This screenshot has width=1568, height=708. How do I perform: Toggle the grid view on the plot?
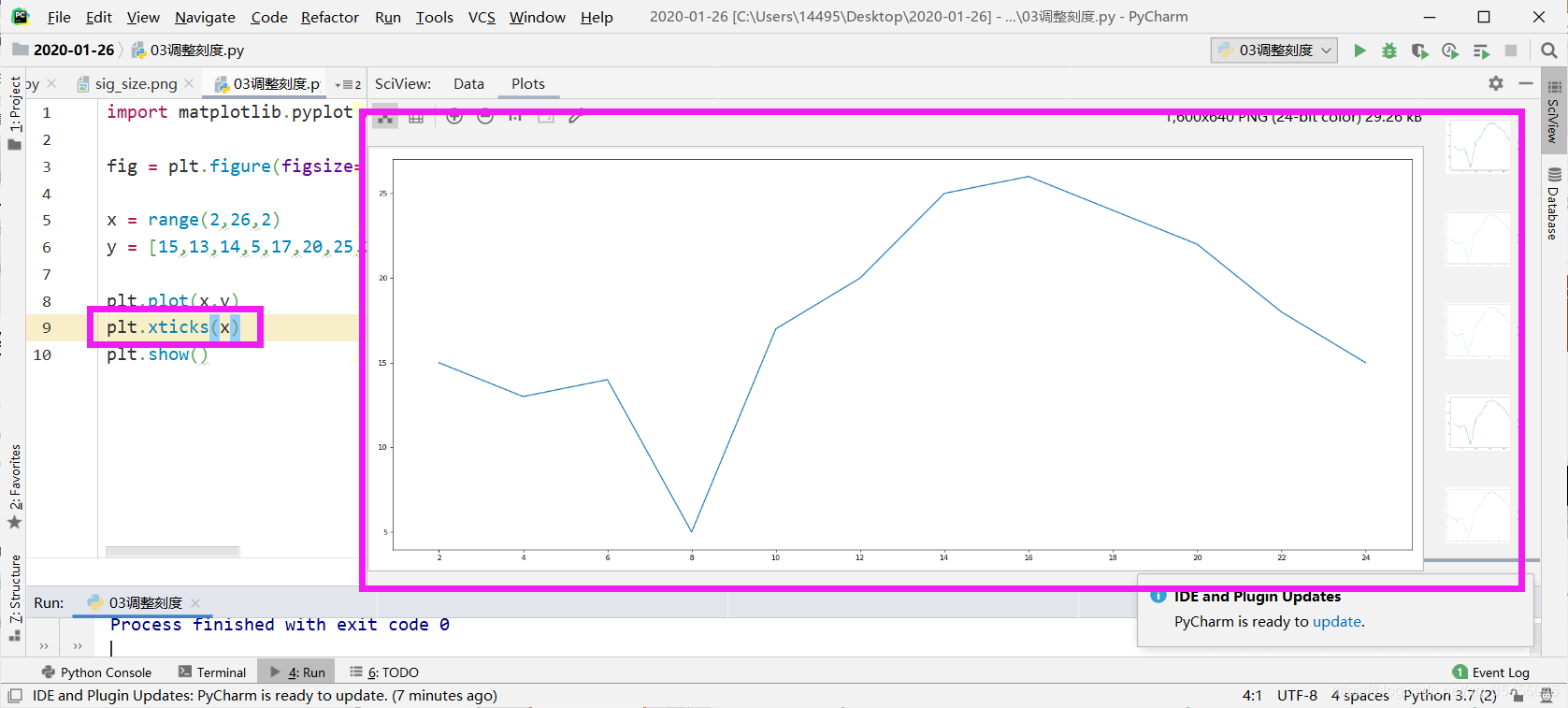pyautogui.click(x=416, y=117)
